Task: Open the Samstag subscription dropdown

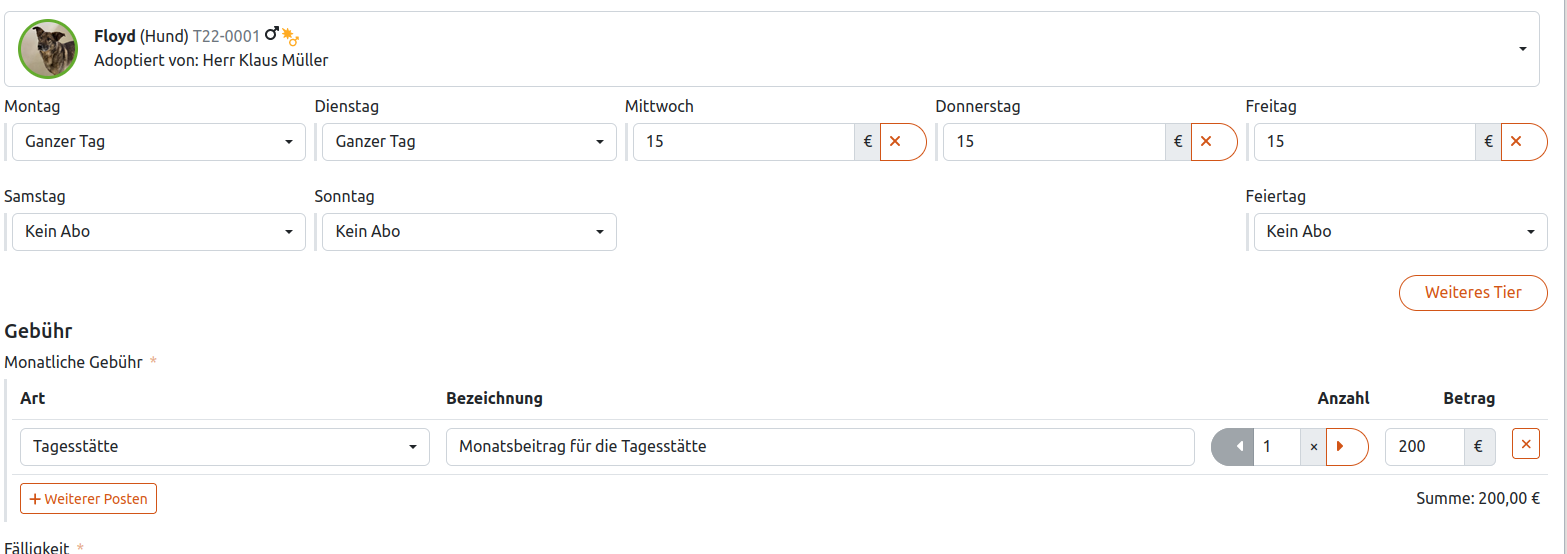Action: (x=159, y=232)
